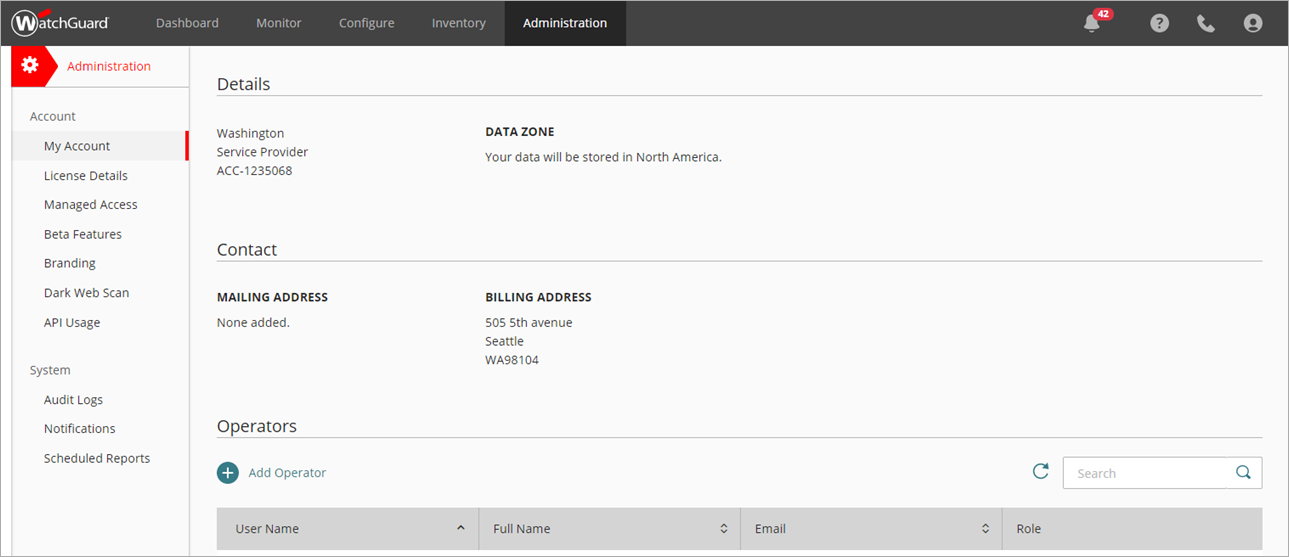Sort by Email column arrows
The image size is (1289, 557).
coord(985,528)
